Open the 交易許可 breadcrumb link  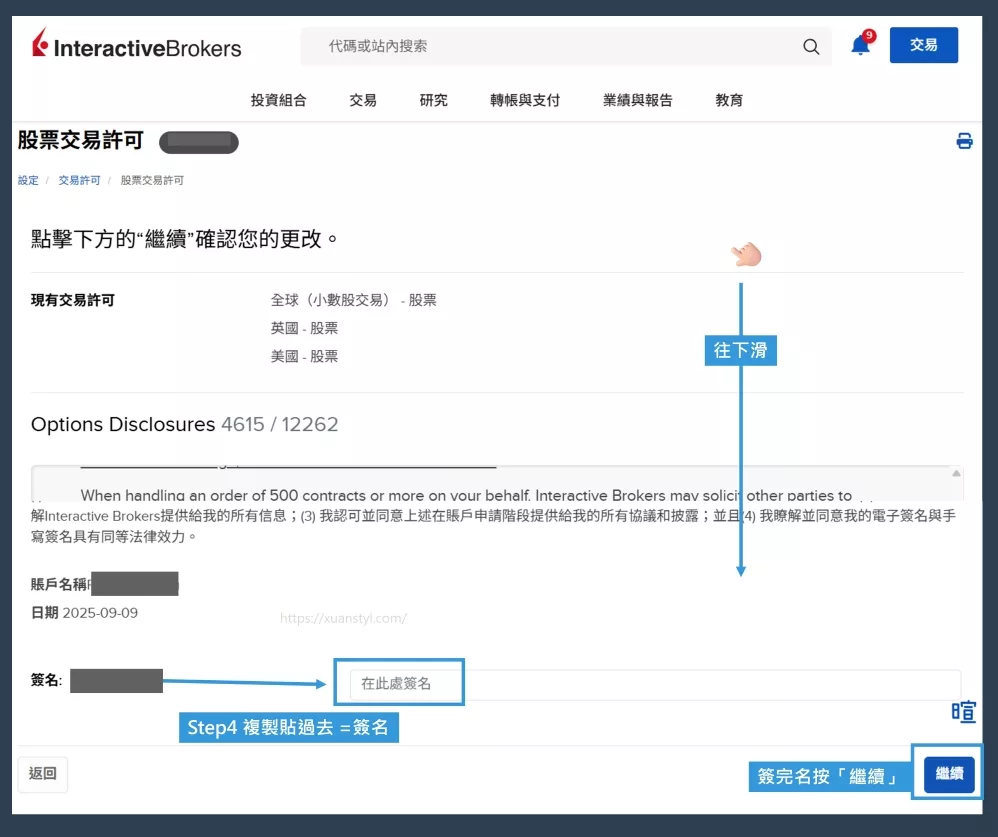(79, 180)
